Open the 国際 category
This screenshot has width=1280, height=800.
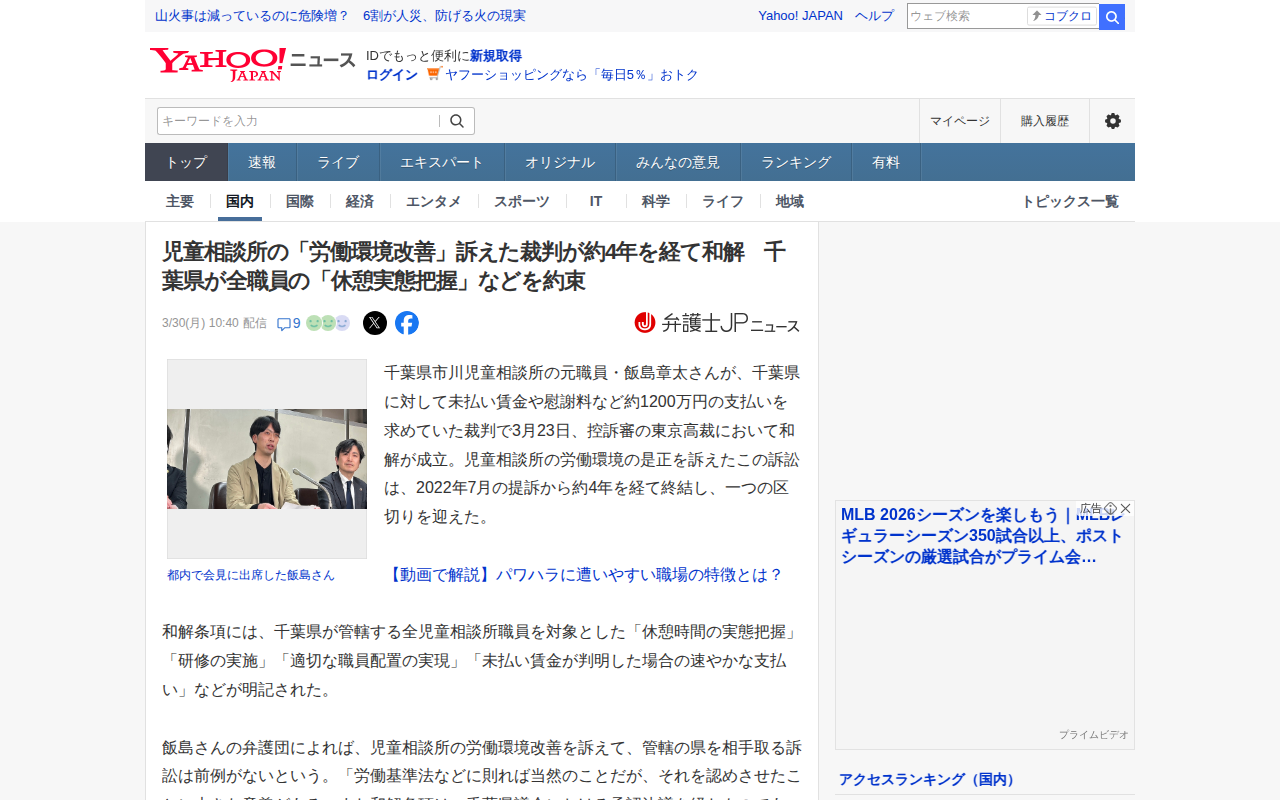coord(300,201)
